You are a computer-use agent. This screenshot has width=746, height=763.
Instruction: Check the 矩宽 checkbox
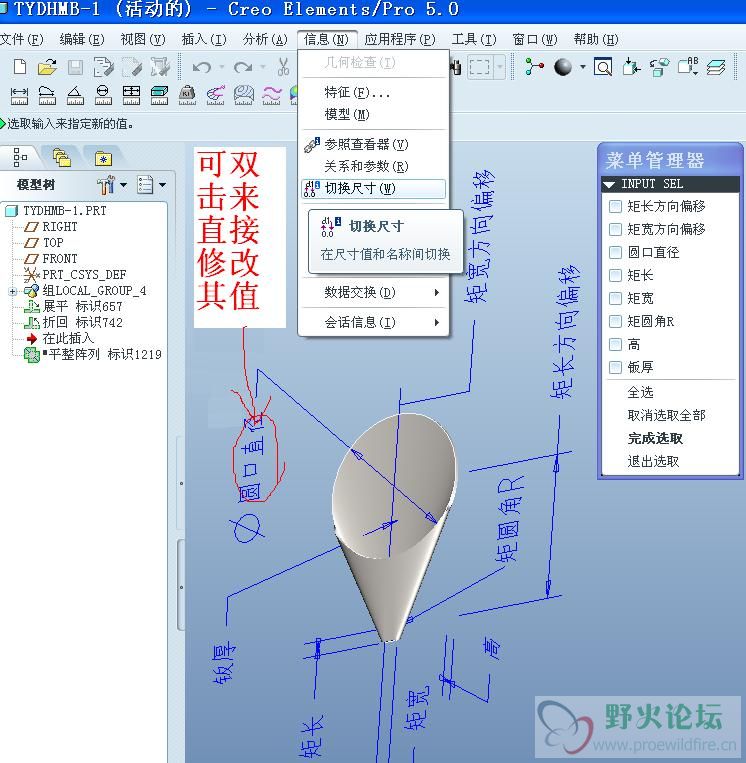616,298
